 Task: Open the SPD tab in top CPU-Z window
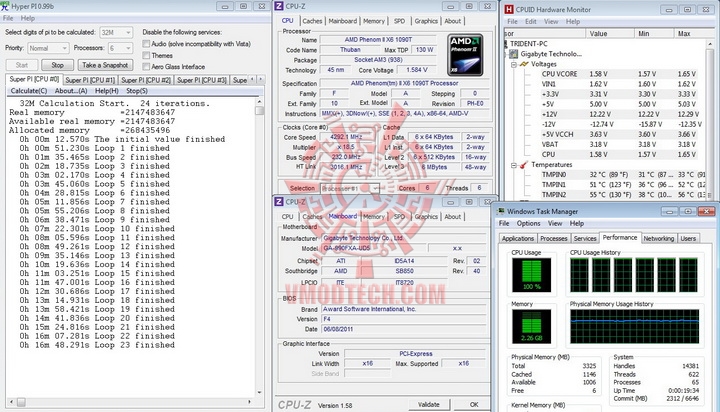[399, 21]
